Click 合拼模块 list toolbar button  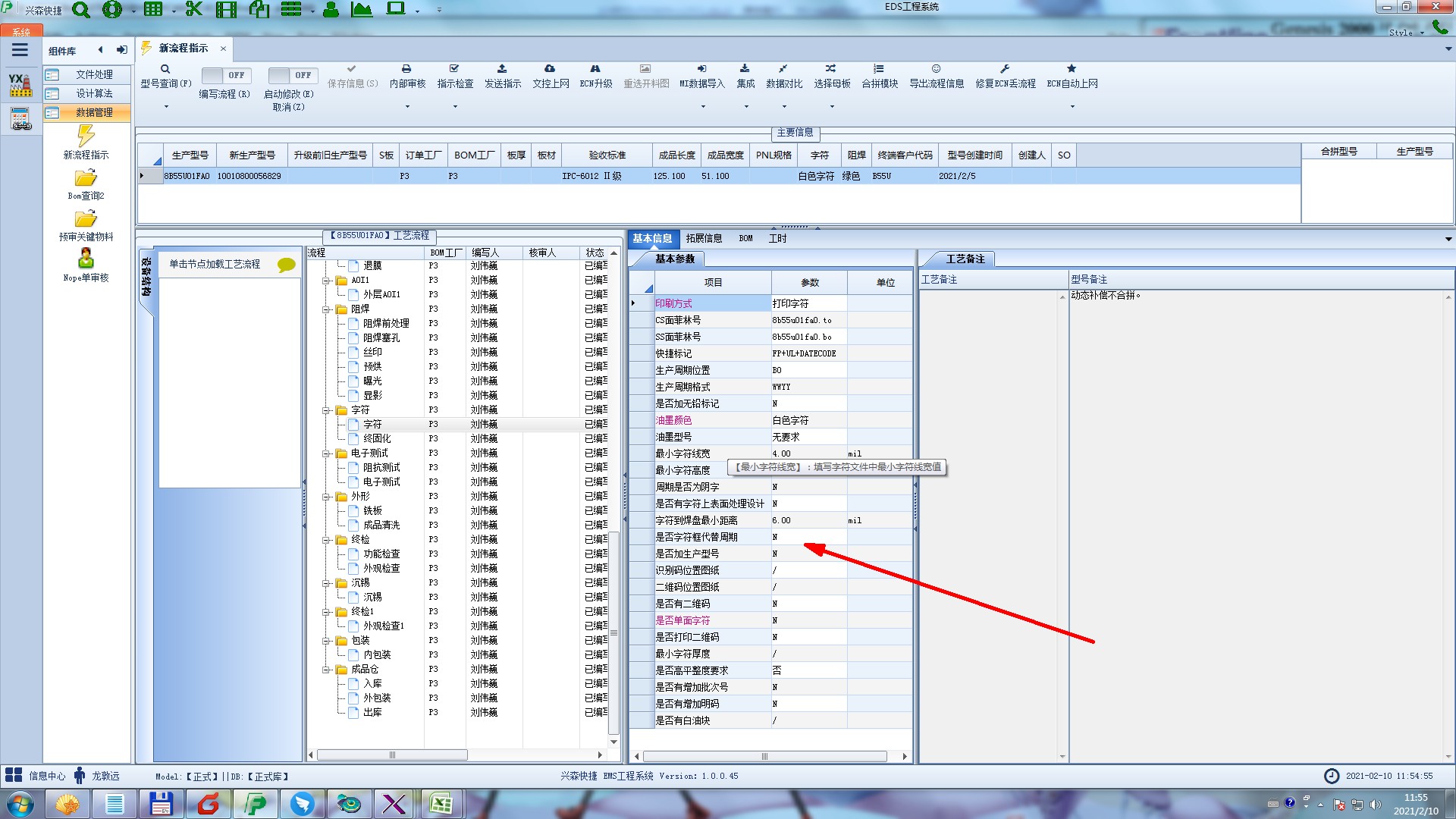(880, 77)
